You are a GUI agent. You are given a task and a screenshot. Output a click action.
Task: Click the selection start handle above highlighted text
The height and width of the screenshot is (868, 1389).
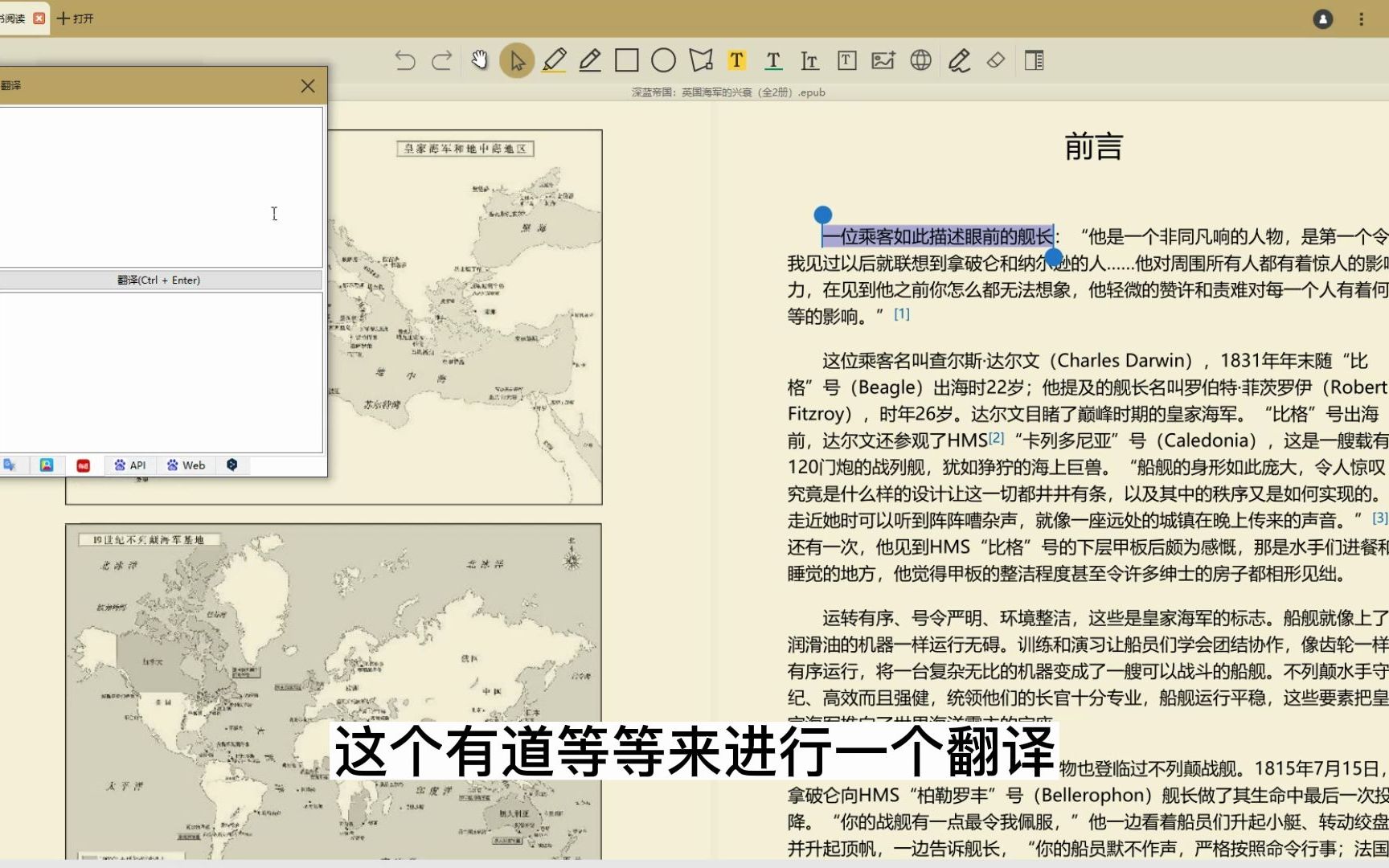coord(822,215)
